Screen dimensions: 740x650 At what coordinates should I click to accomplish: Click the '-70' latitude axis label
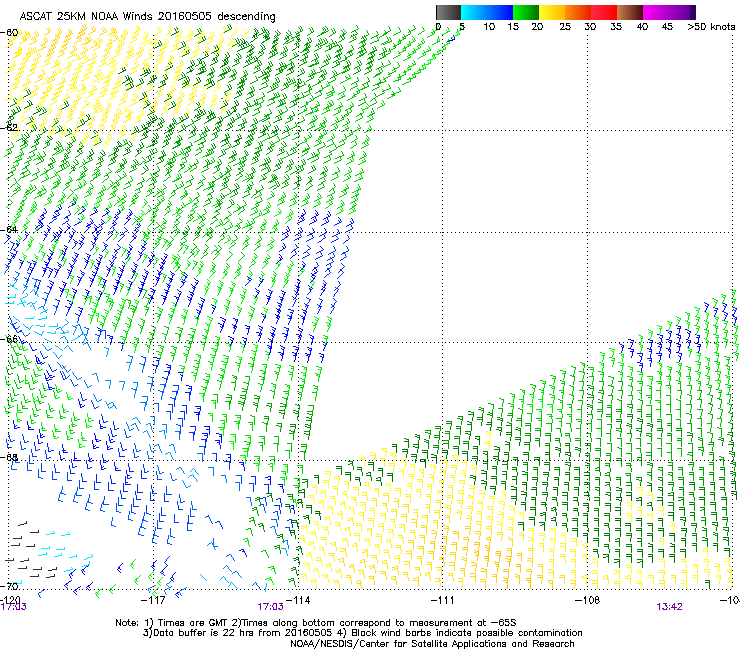[x=9, y=586]
